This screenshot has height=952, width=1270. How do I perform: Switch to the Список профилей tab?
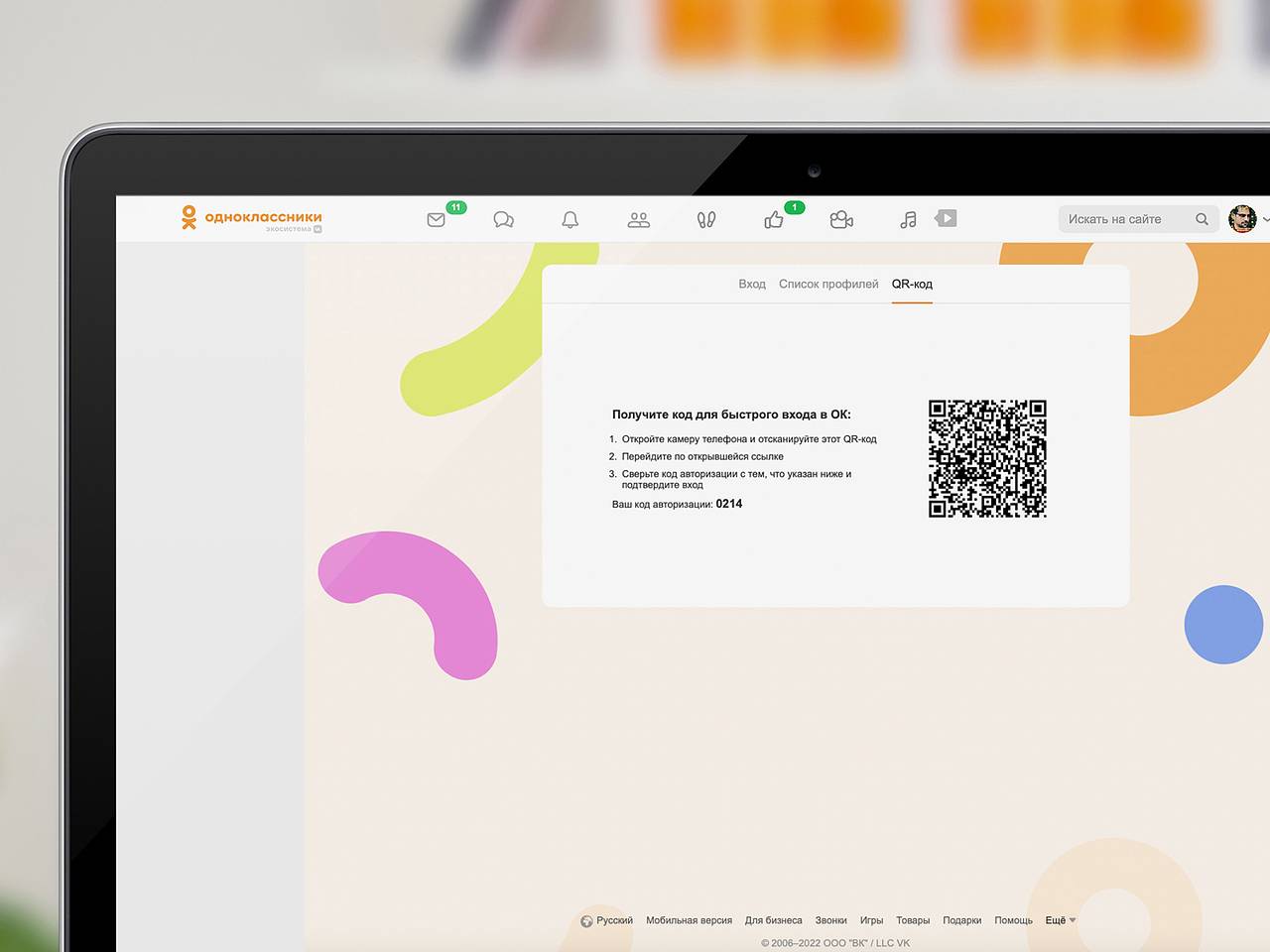coord(828,284)
